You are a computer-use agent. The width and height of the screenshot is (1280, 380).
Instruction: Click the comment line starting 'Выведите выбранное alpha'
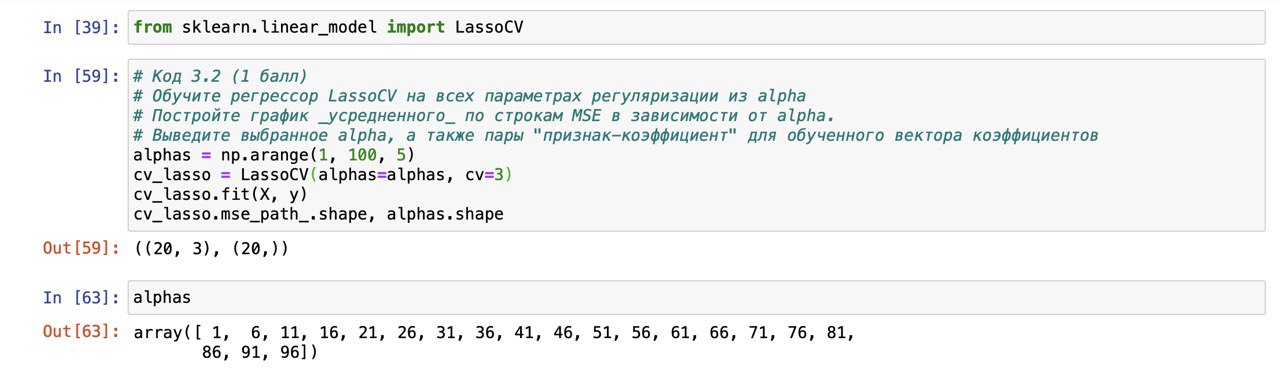[615, 135]
